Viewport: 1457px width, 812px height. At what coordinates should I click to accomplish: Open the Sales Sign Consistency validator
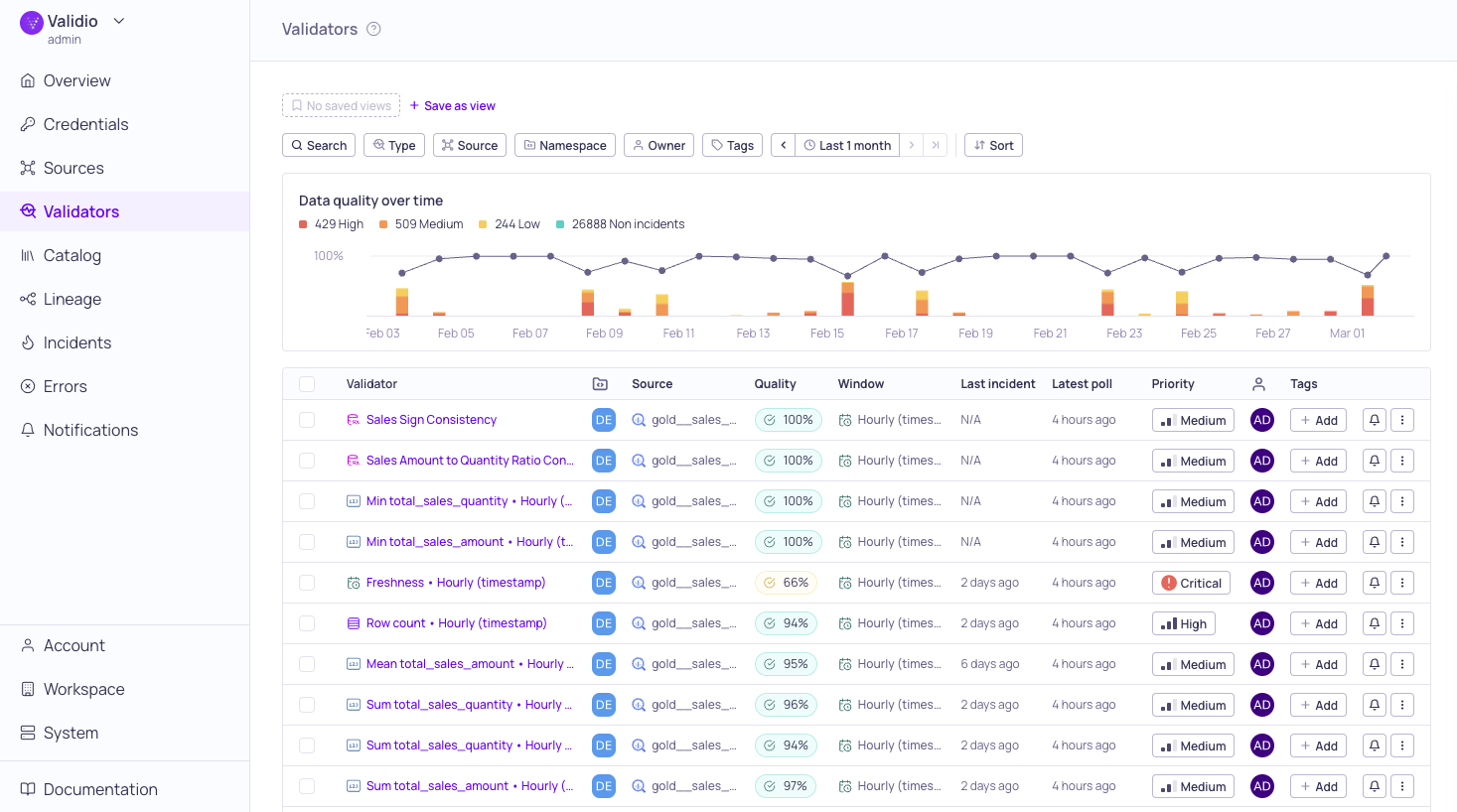(x=431, y=420)
